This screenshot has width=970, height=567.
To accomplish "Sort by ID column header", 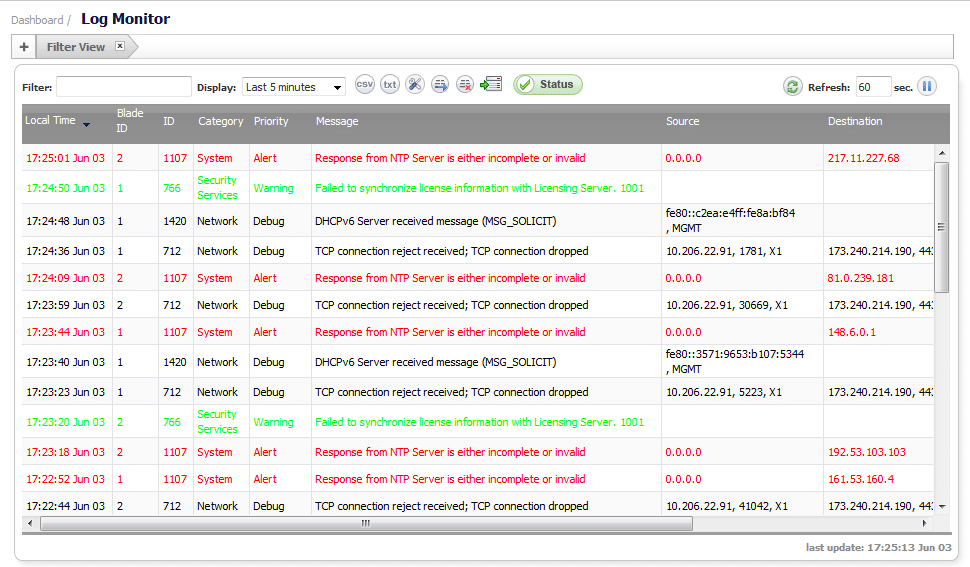I will click(x=169, y=121).
